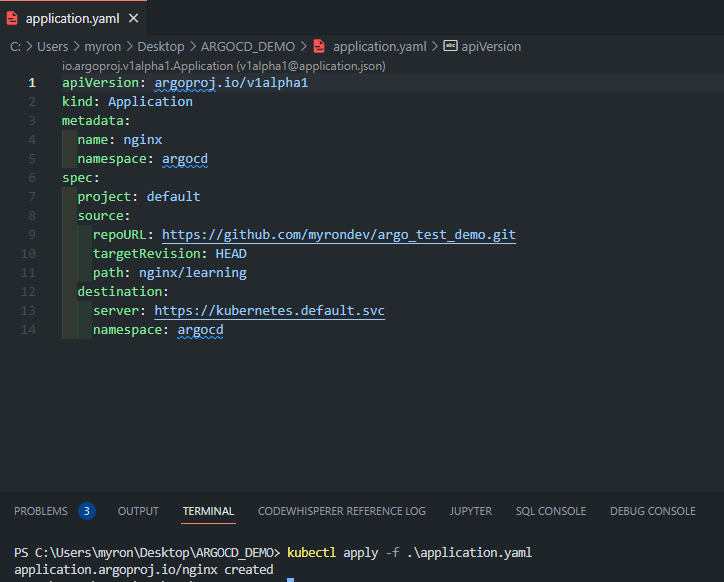Select the TERMINAL panel tab
This screenshot has width=724, height=582.
pyautogui.click(x=208, y=511)
